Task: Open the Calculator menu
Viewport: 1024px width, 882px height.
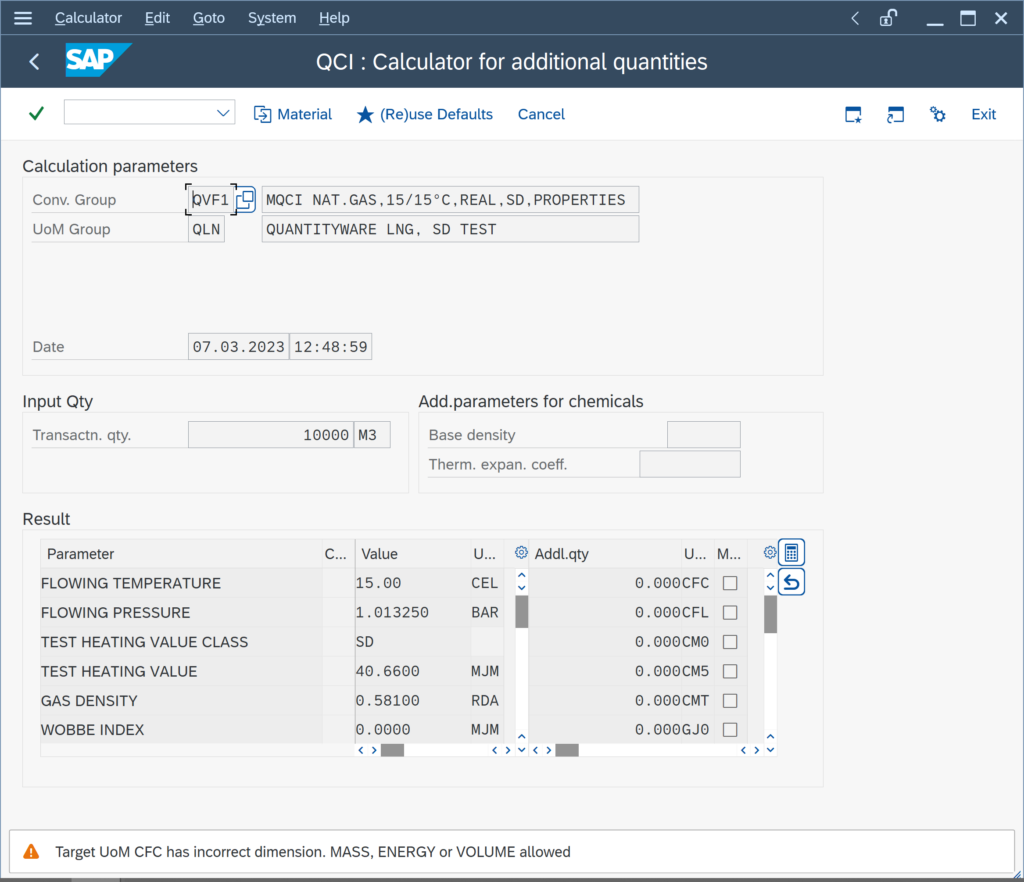Action: tap(88, 18)
